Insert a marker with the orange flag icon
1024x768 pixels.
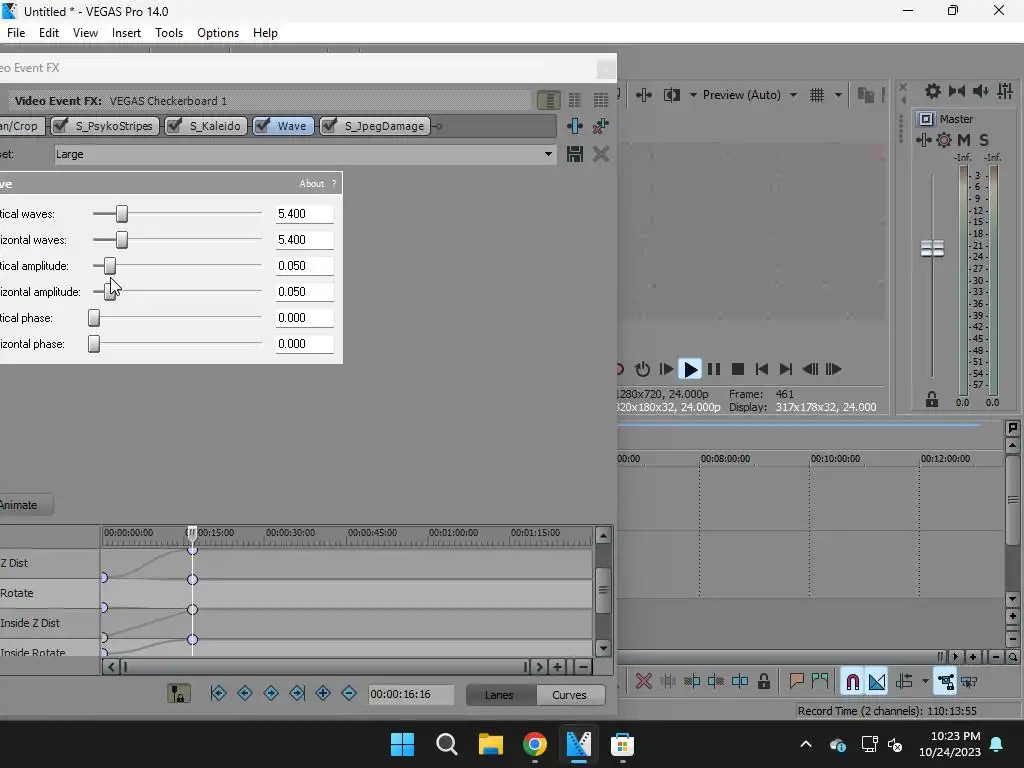point(796,682)
